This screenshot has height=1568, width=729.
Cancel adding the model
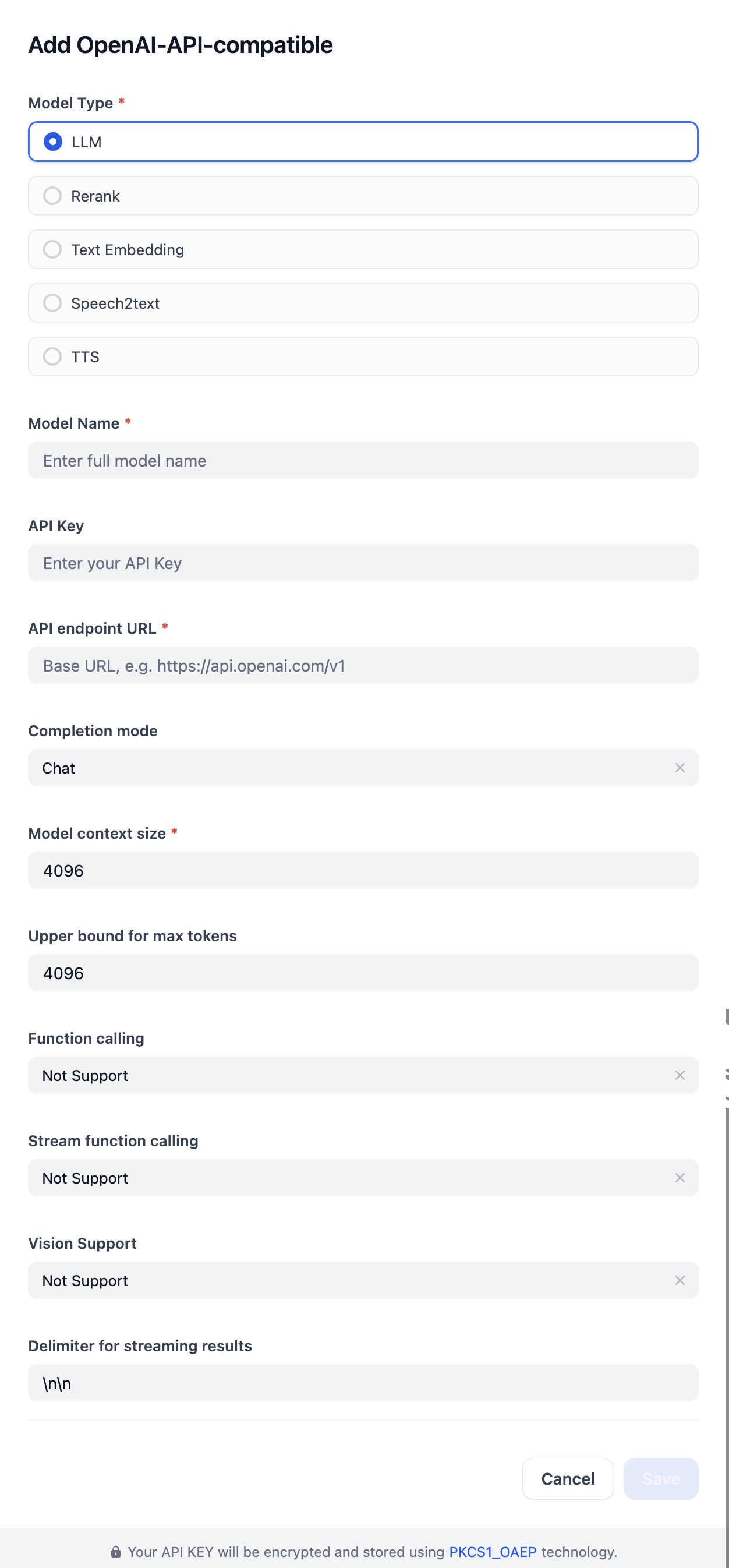point(568,1478)
